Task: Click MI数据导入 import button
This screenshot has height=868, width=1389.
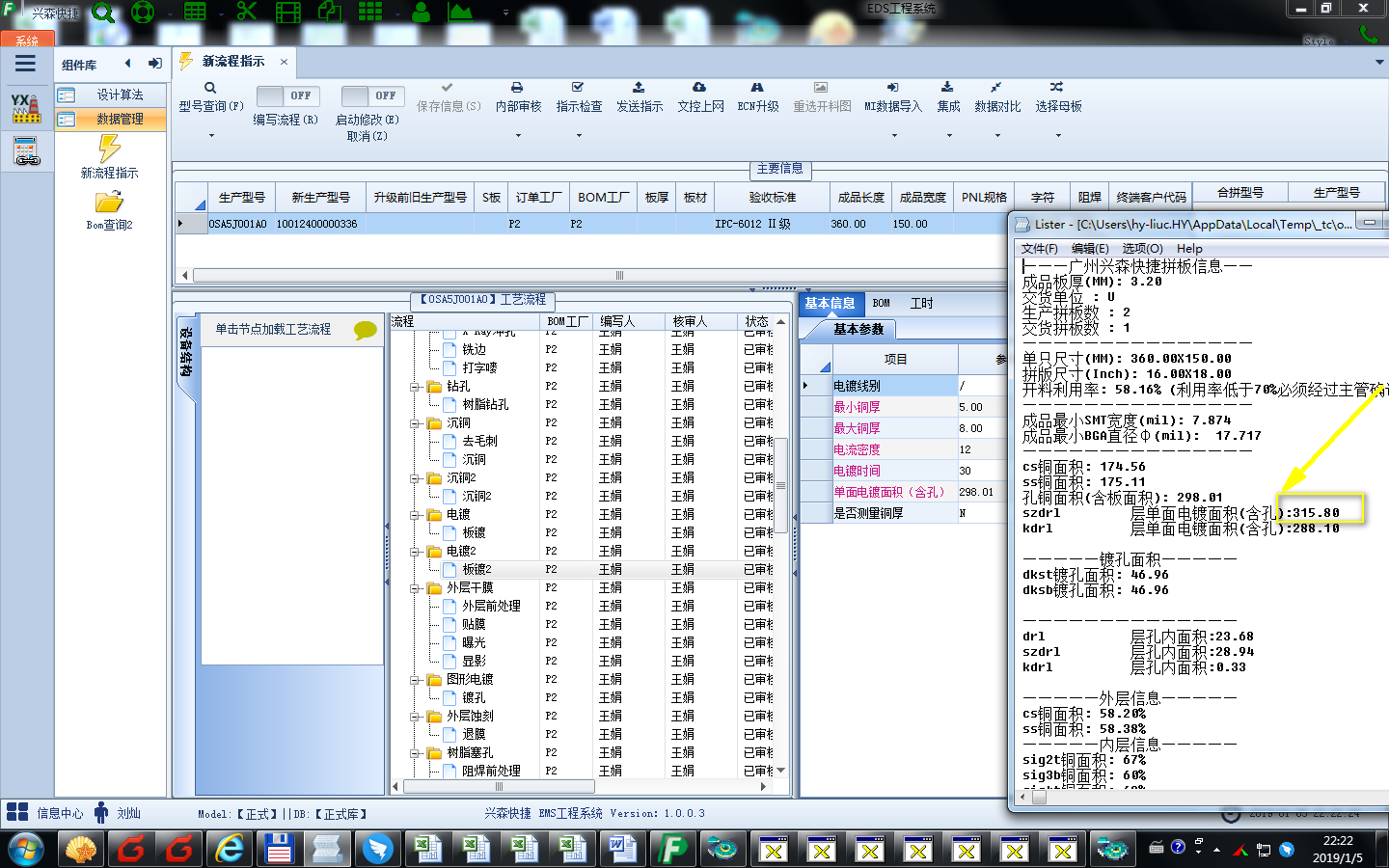Action: point(893,97)
